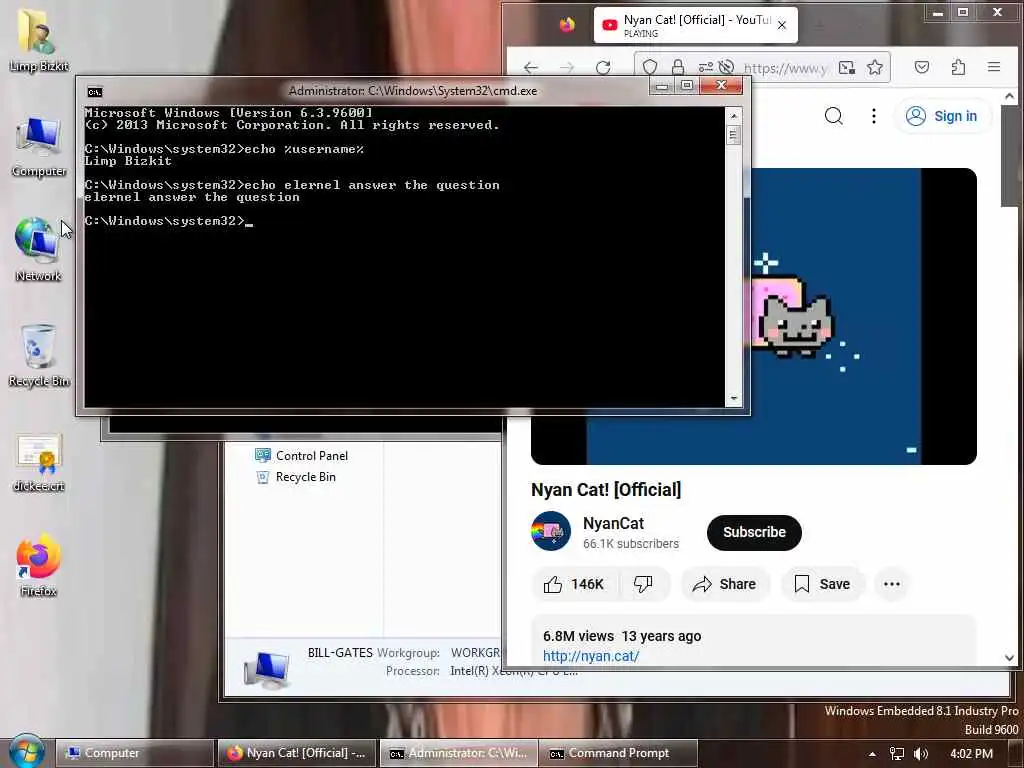The image size is (1024, 768).
Task: Bookmark this page with the star icon
Action: click(x=874, y=67)
